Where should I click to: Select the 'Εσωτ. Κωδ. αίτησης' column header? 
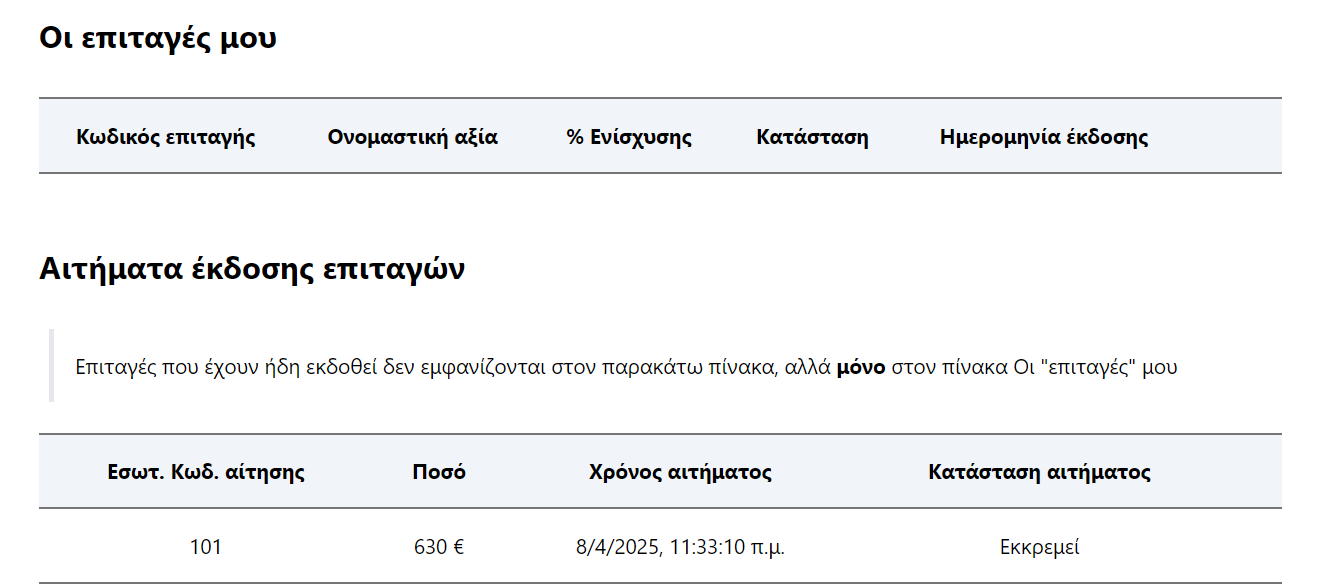pyautogui.click(x=206, y=472)
